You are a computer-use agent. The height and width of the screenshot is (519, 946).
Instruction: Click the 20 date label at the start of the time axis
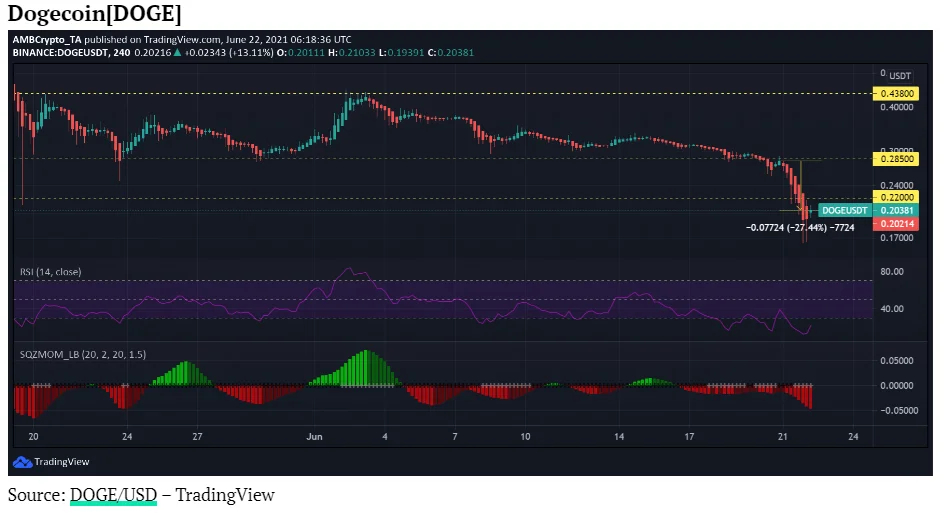point(33,436)
